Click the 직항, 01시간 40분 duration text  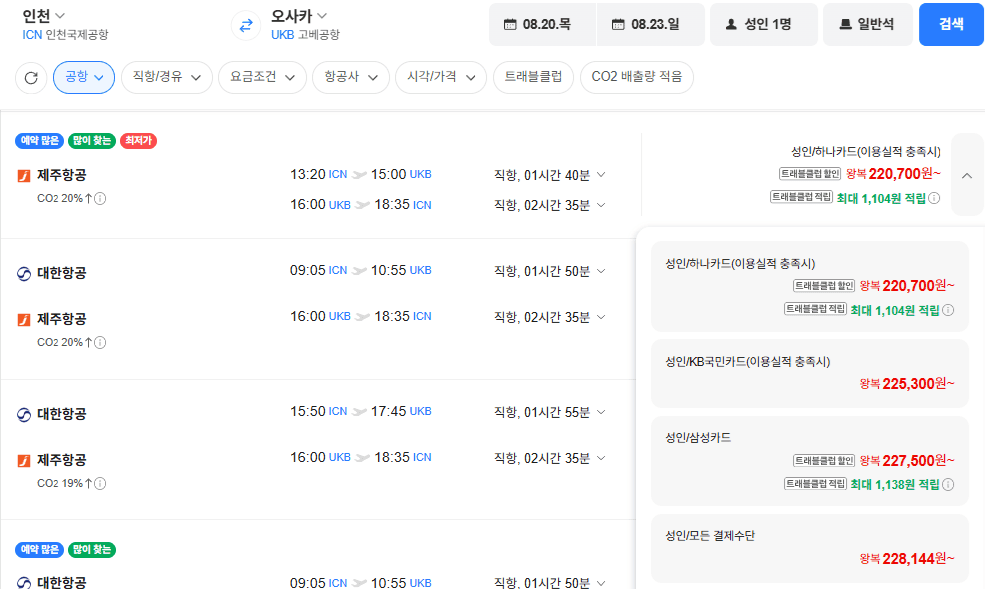pos(542,175)
